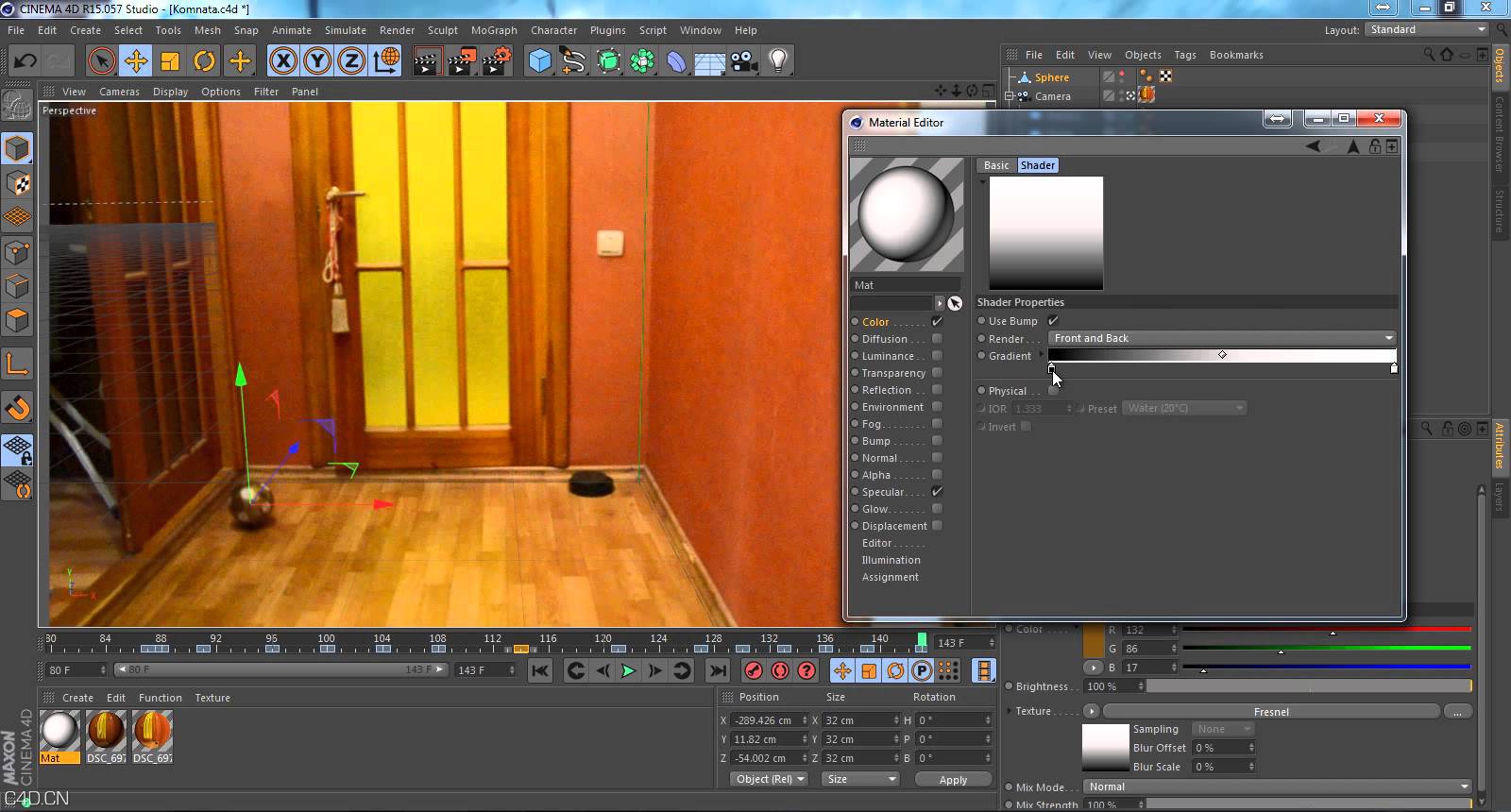Image resolution: width=1511 pixels, height=812 pixels.
Task: Open the Object (Rel) dropdown
Action: 771,779
